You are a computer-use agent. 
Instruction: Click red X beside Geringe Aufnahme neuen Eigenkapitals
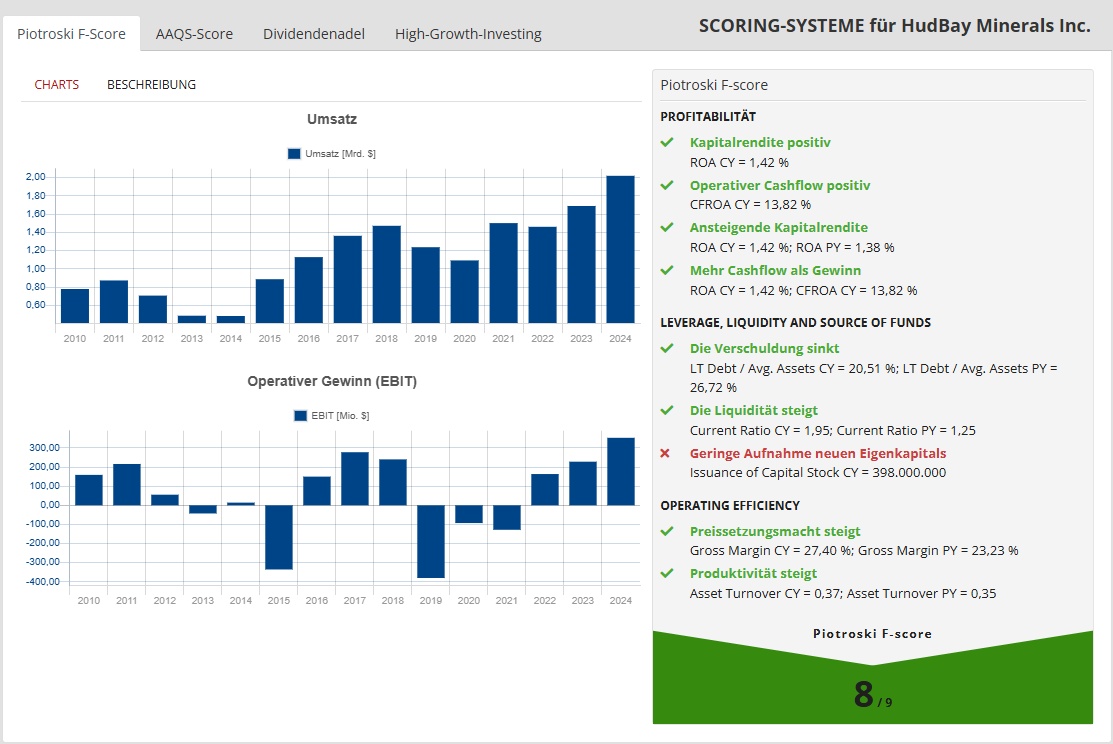666,454
